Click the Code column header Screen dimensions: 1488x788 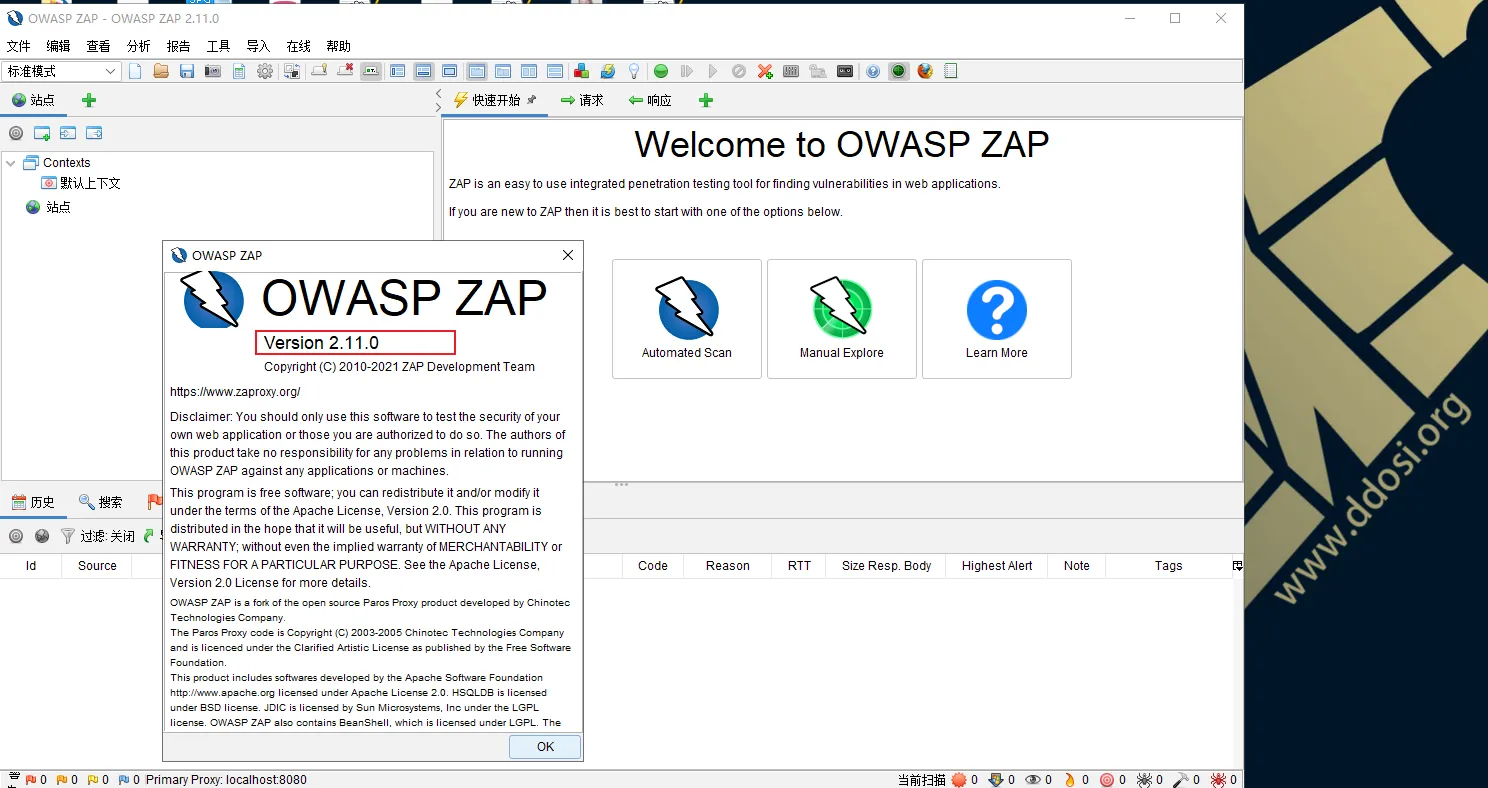coord(653,566)
